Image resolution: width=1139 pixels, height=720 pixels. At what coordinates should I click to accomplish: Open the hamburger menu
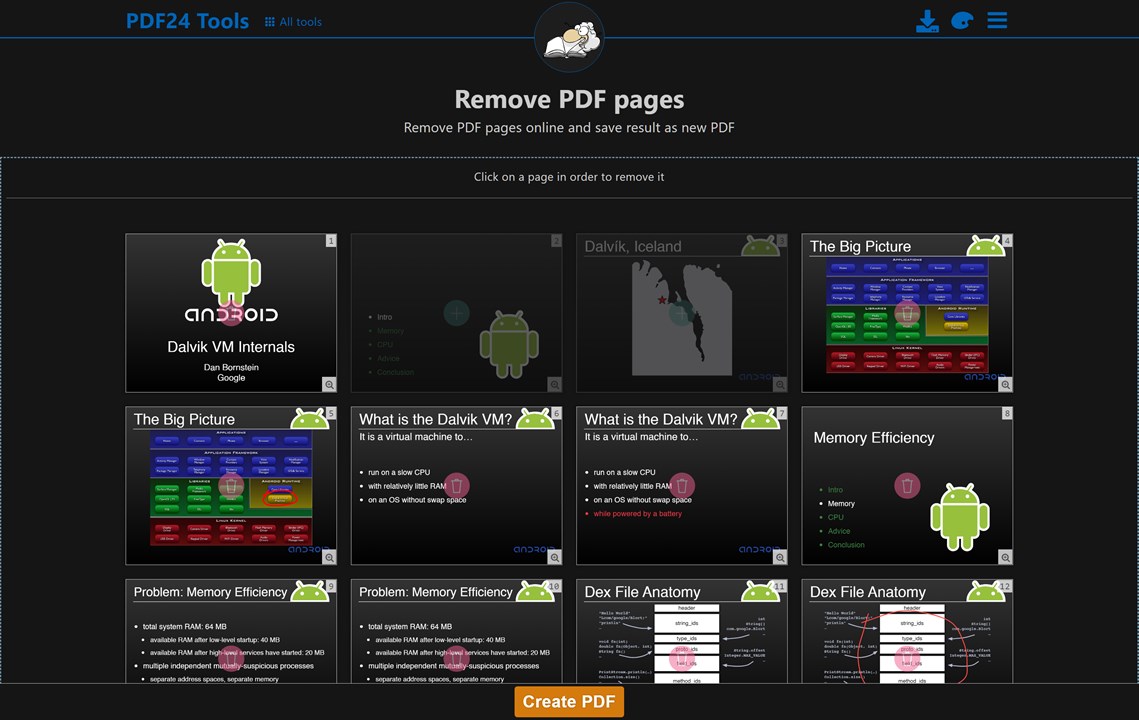point(997,20)
